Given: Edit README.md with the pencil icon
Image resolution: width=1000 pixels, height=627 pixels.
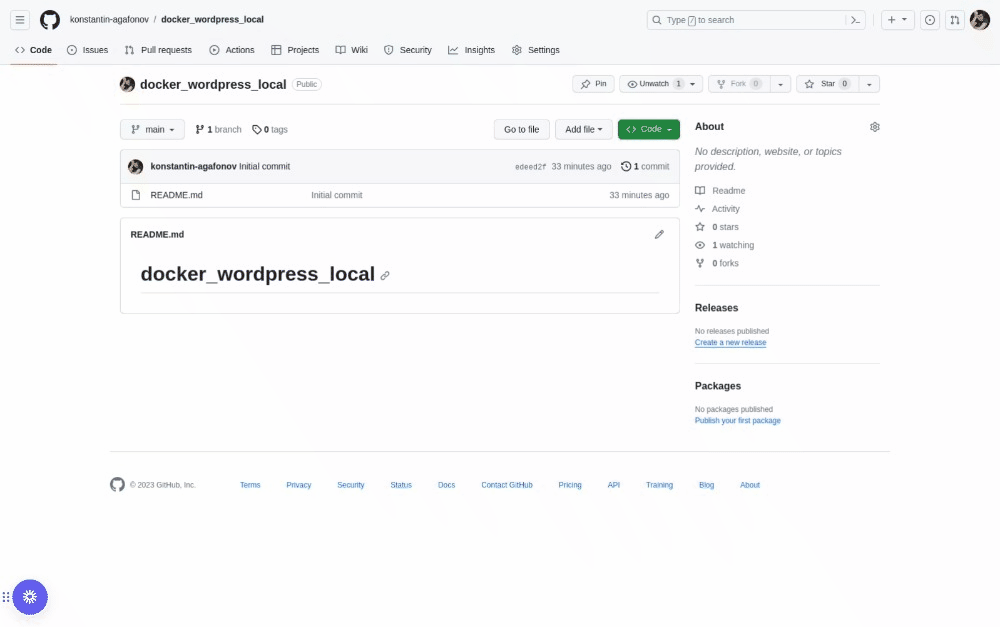Looking at the screenshot, I should [x=659, y=235].
